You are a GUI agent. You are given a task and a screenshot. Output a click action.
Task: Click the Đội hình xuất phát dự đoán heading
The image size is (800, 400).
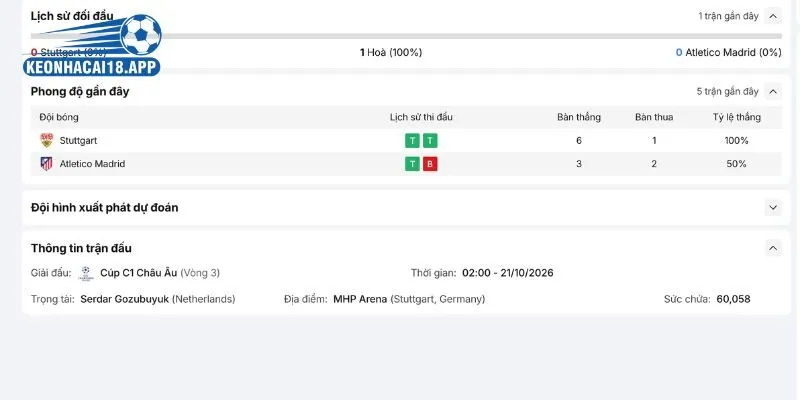[x=105, y=208]
